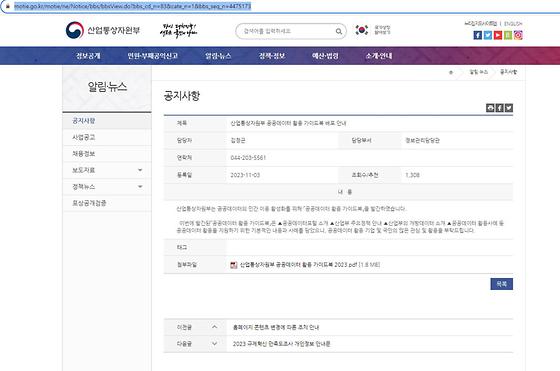Click the browser address bar URL
This screenshot has height=371, width=560.
(x=132, y=6)
